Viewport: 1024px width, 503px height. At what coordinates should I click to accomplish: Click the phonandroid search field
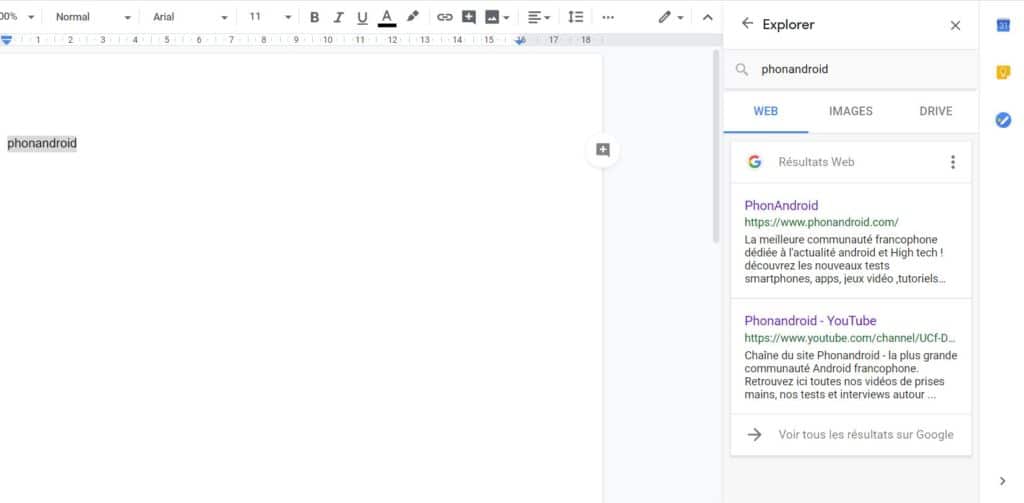tap(850, 69)
